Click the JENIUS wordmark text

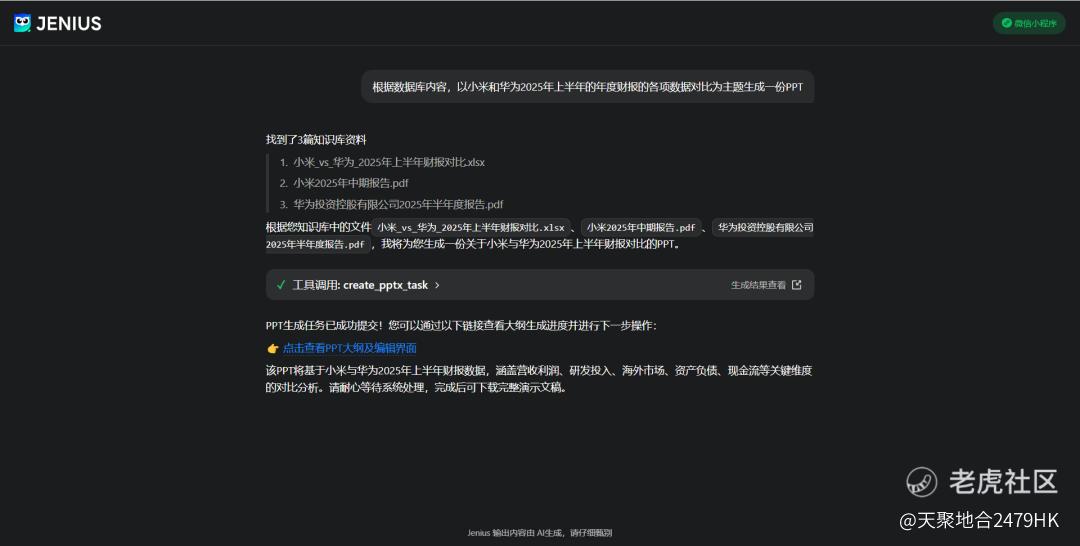point(69,23)
